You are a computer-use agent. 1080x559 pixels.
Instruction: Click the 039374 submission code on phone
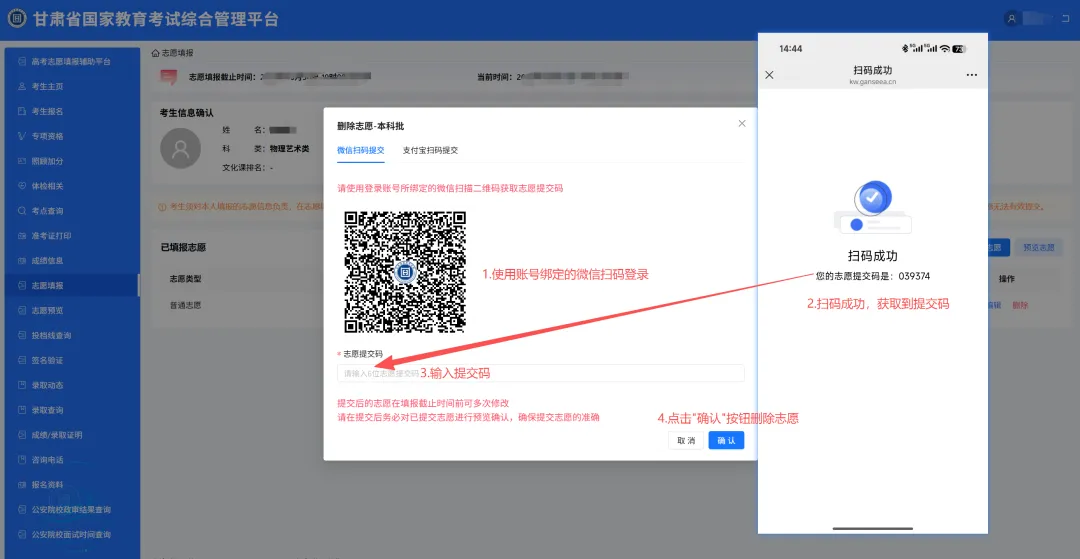(x=914, y=276)
